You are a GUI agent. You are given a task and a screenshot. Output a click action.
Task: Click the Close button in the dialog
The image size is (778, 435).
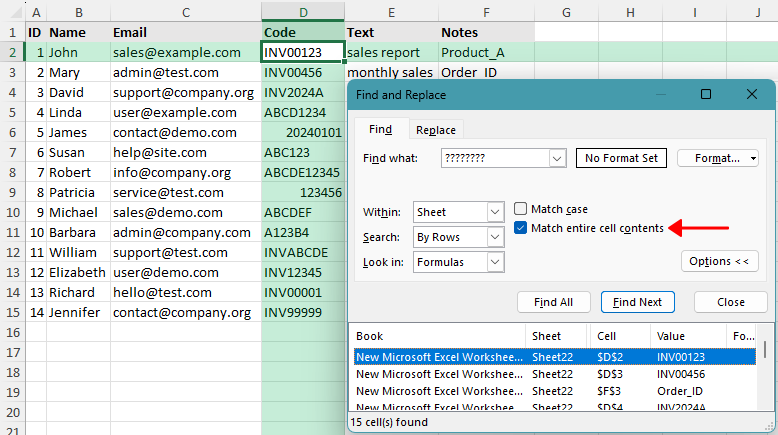click(x=730, y=302)
